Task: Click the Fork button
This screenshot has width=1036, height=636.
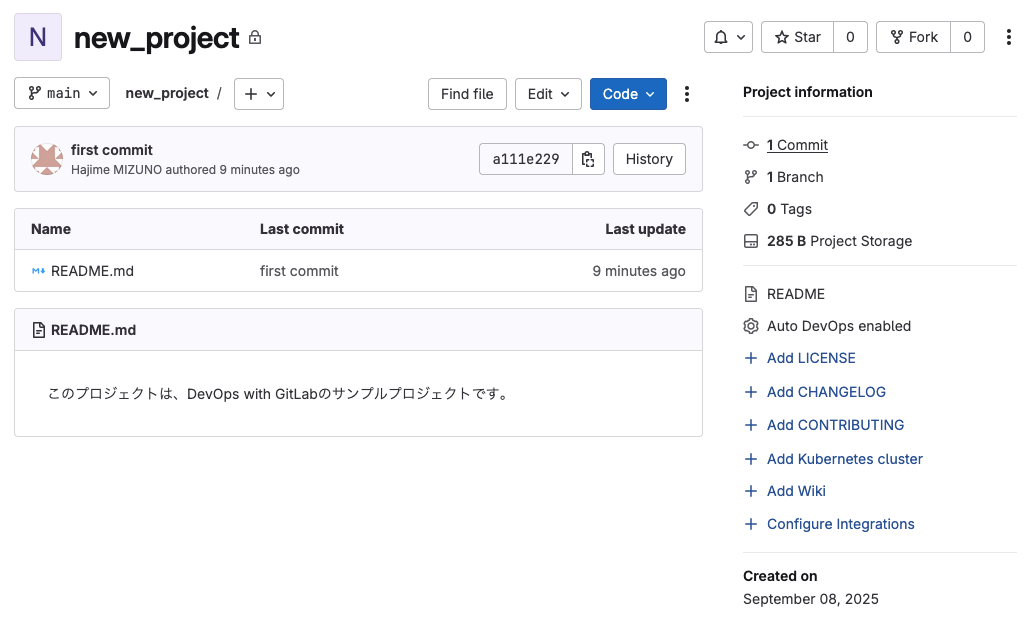Action: coord(913,37)
